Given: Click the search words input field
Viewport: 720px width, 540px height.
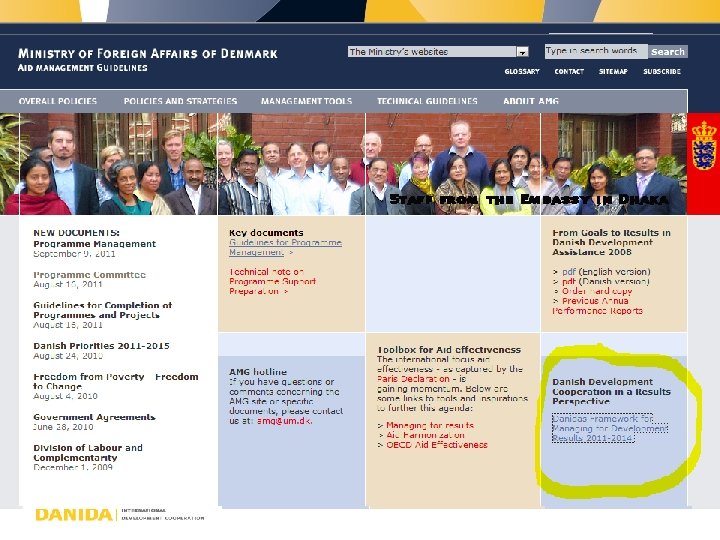Looking at the screenshot, I should coord(596,51).
